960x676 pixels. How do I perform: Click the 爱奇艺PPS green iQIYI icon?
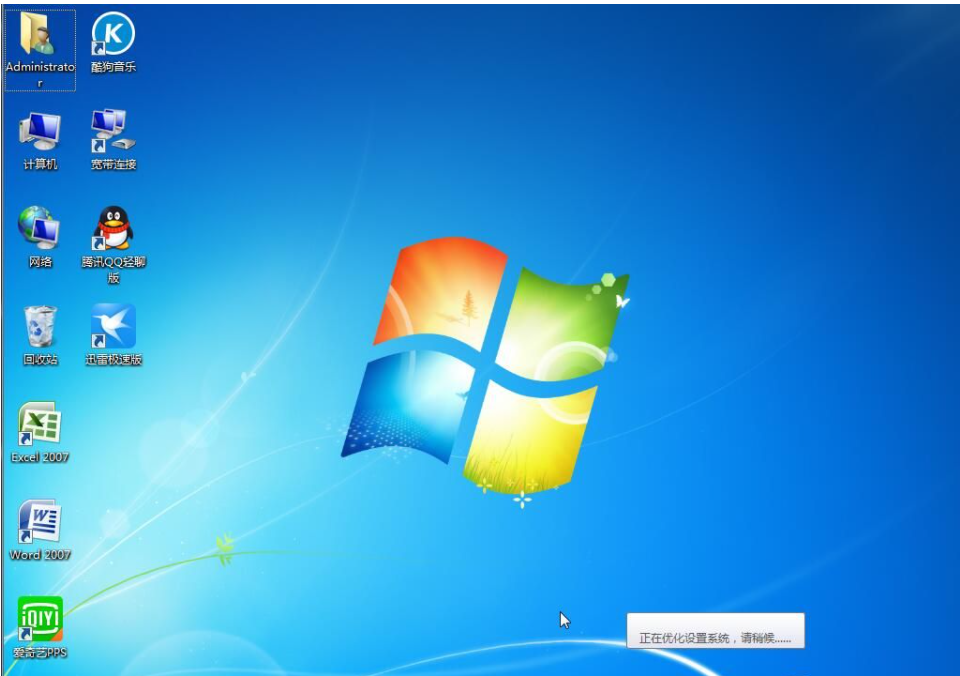tap(40, 619)
